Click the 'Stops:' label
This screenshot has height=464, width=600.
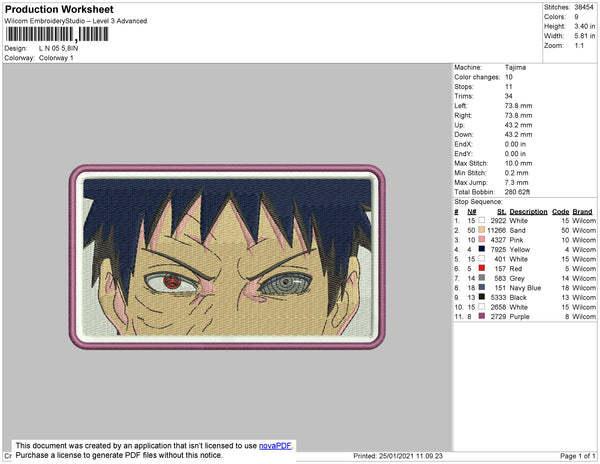[x=464, y=86]
